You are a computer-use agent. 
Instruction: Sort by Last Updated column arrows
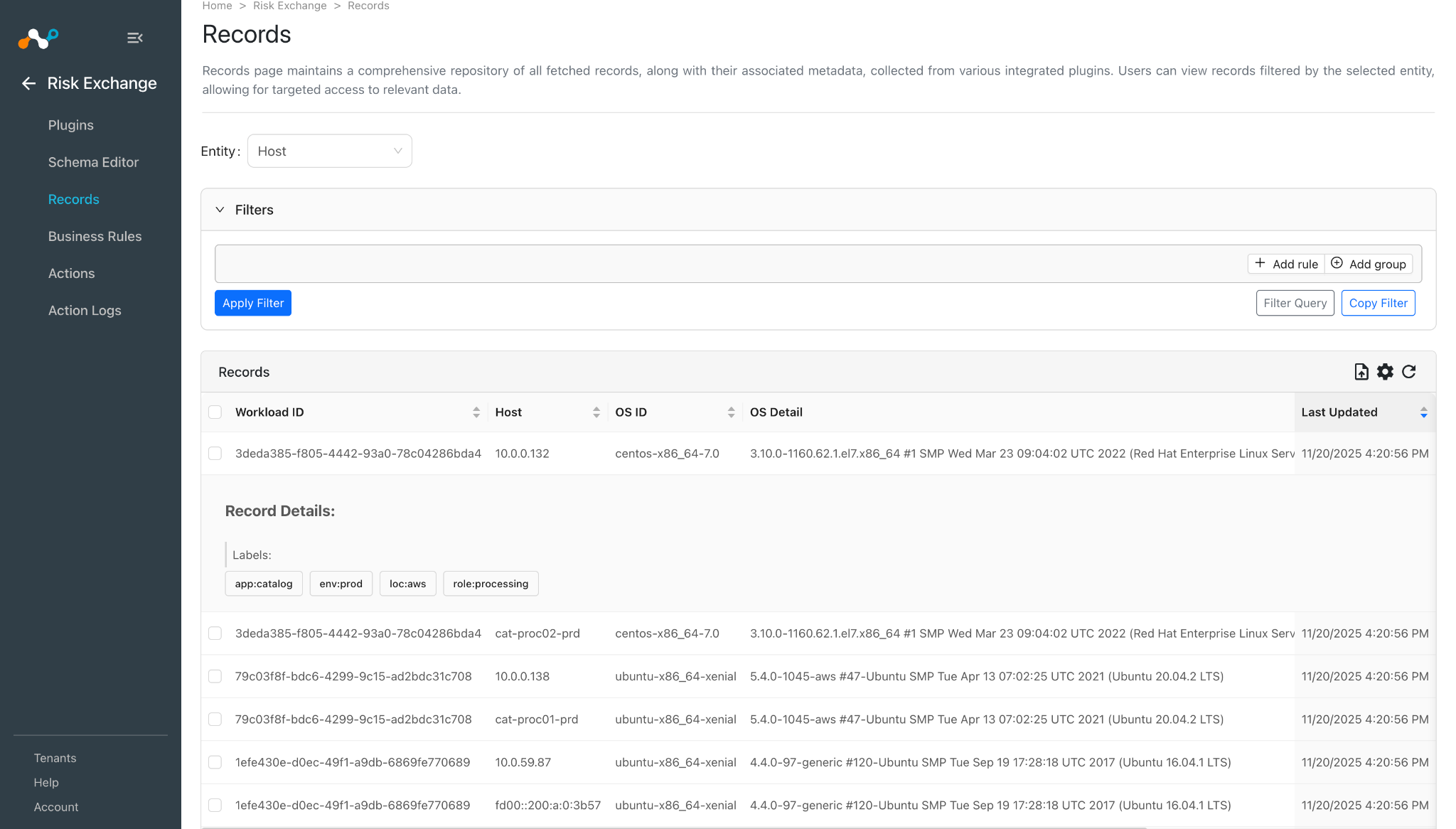pyautogui.click(x=1423, y=412)
